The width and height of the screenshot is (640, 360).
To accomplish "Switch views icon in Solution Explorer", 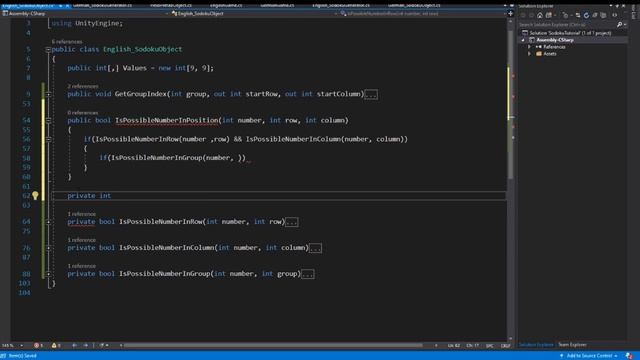I will point(549,15).
